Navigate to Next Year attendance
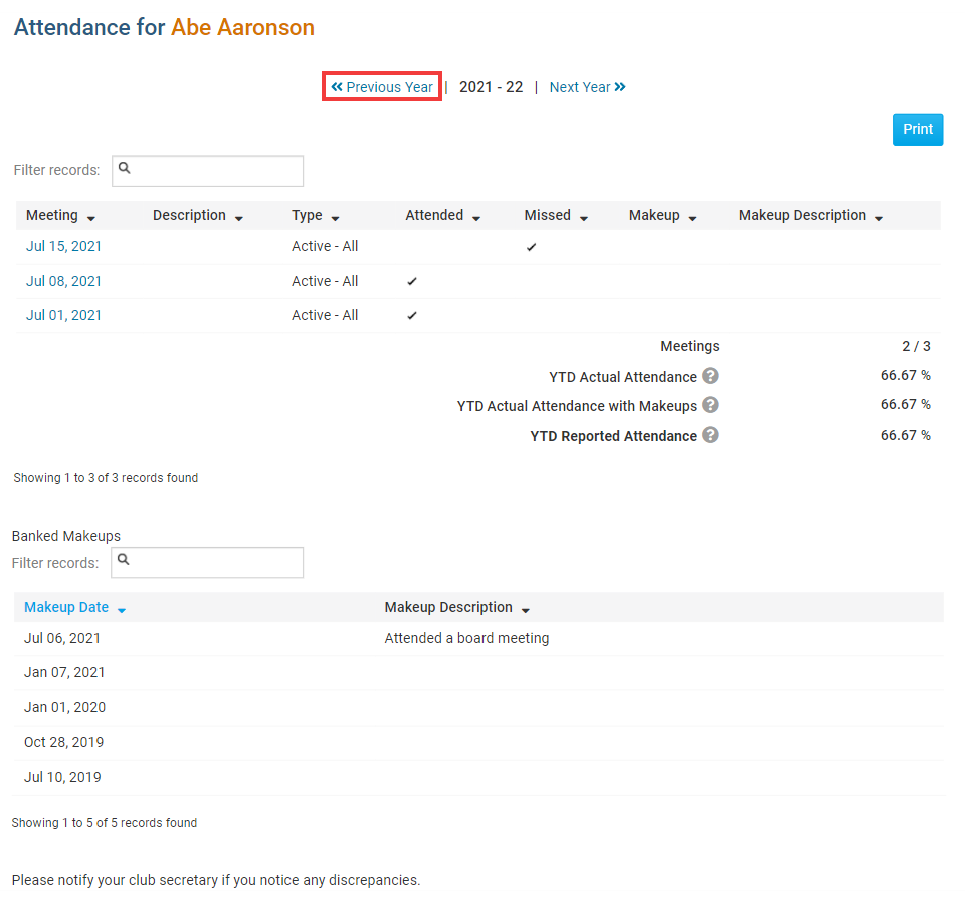 [587, 87]
